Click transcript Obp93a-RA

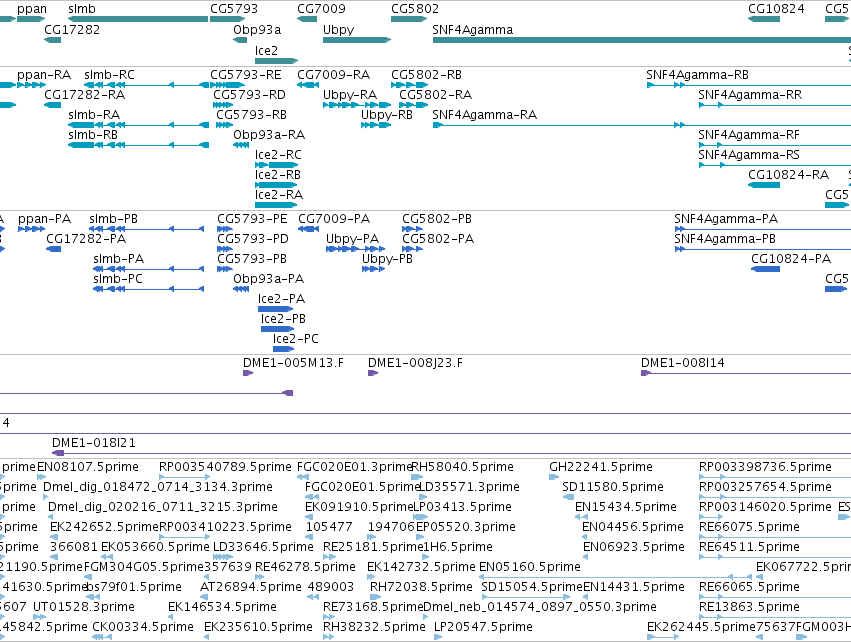point(269,135)
